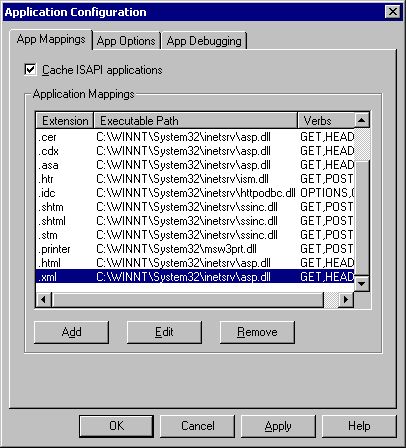Sort by the Verbs column header

click(326, 121)
